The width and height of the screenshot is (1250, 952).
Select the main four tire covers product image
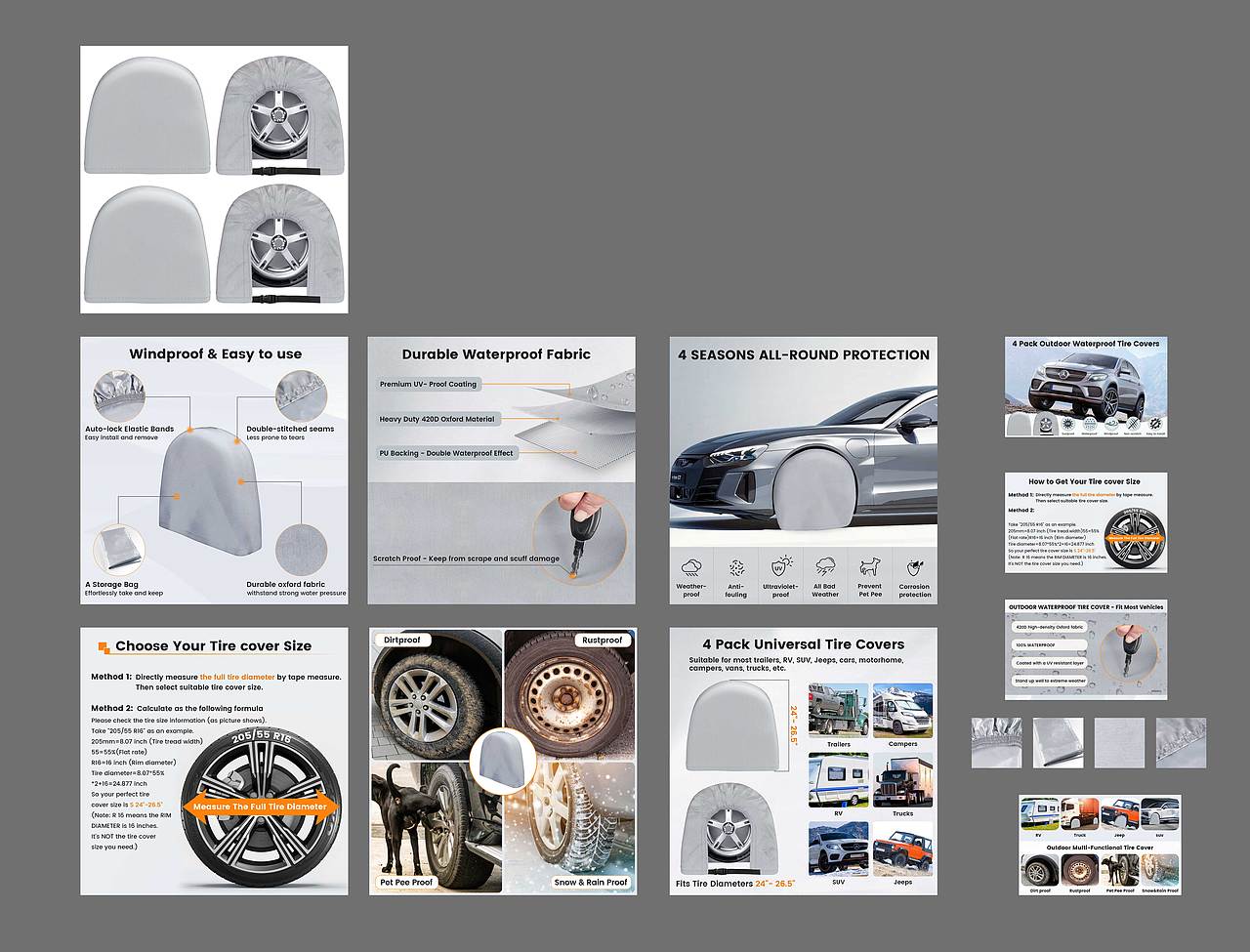(x=214, y=179)
